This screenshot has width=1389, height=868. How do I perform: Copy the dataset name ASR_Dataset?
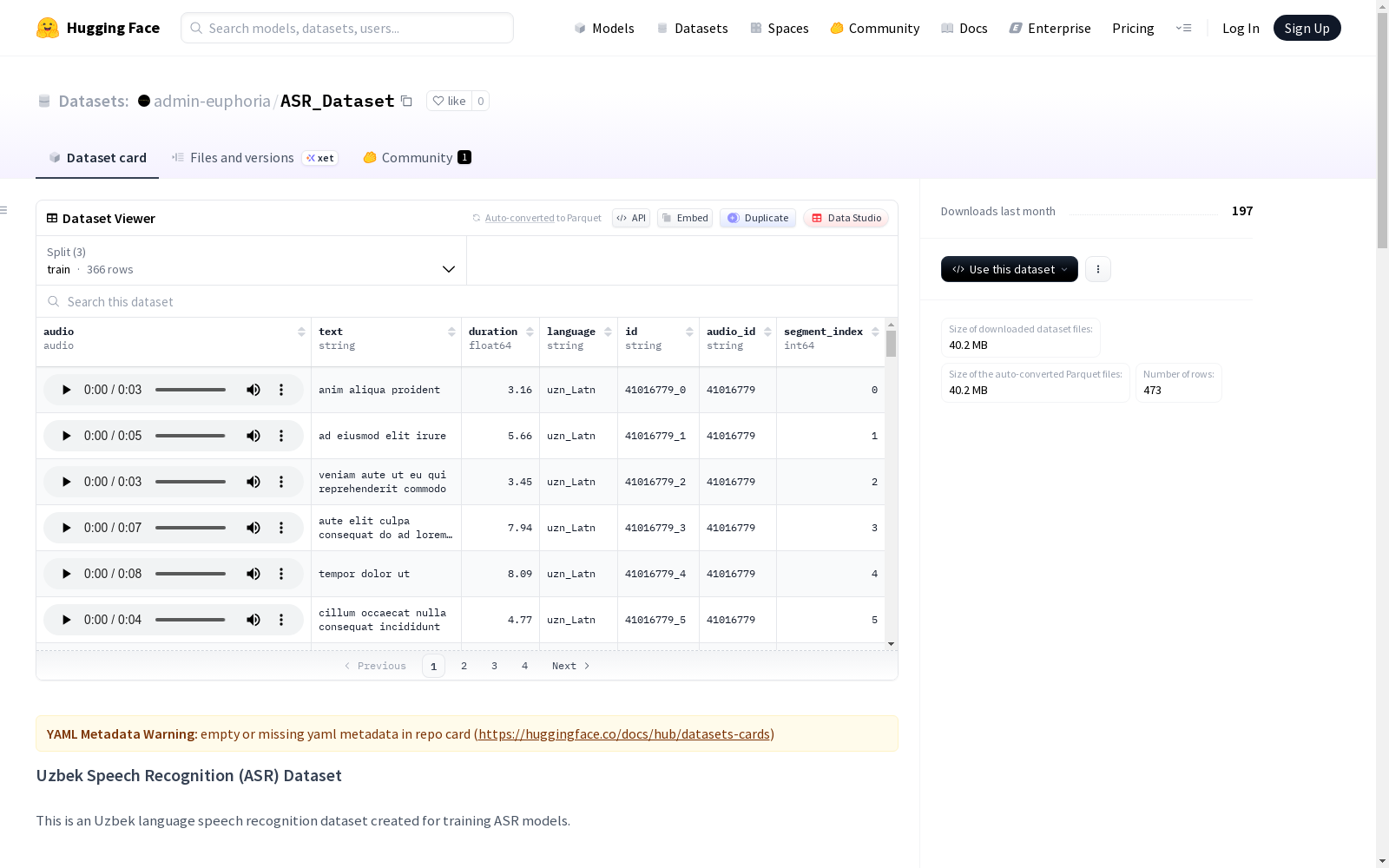406,101
